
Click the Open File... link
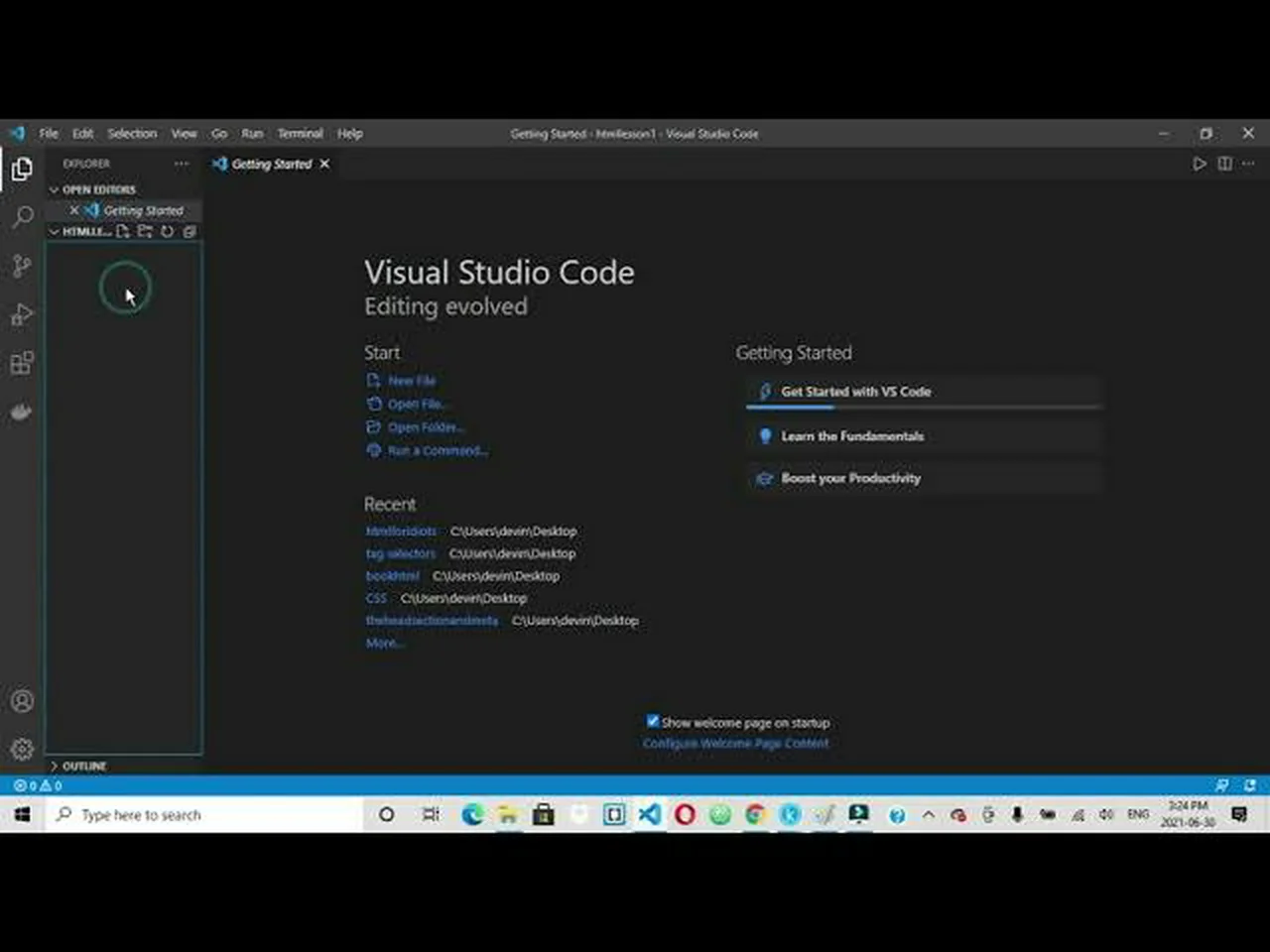[x=418, y=404]
